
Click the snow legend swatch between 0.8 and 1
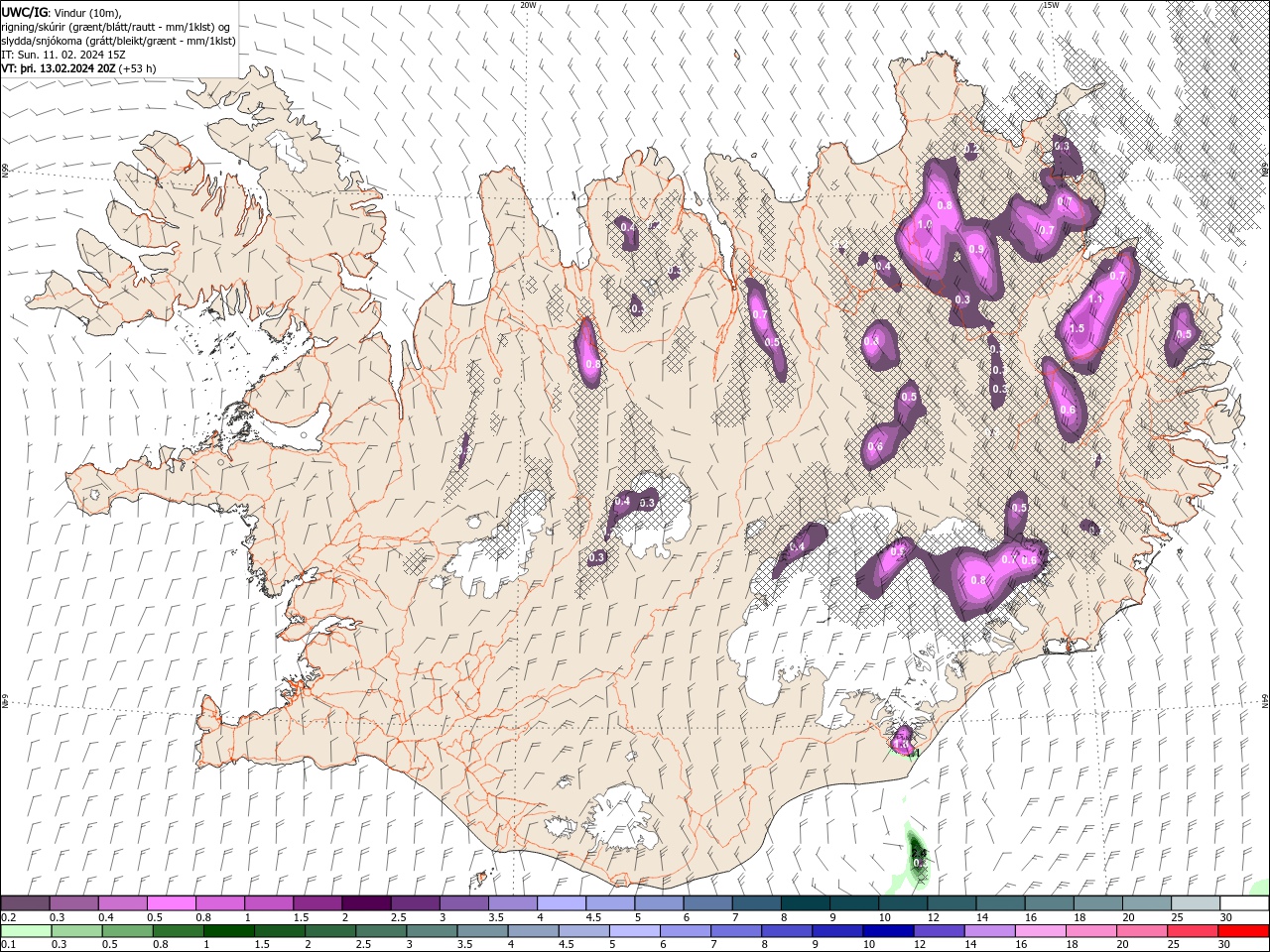220,903
